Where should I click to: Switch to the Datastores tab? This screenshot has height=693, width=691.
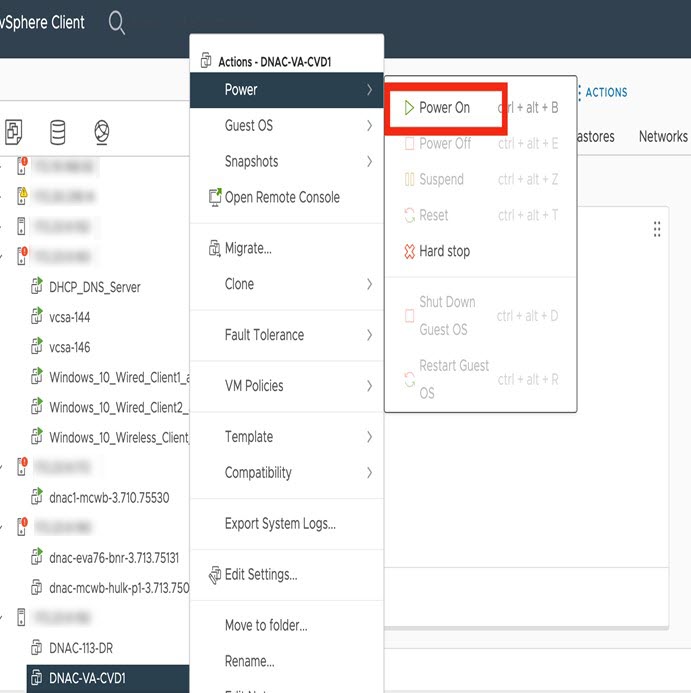(x=596, y=137)
